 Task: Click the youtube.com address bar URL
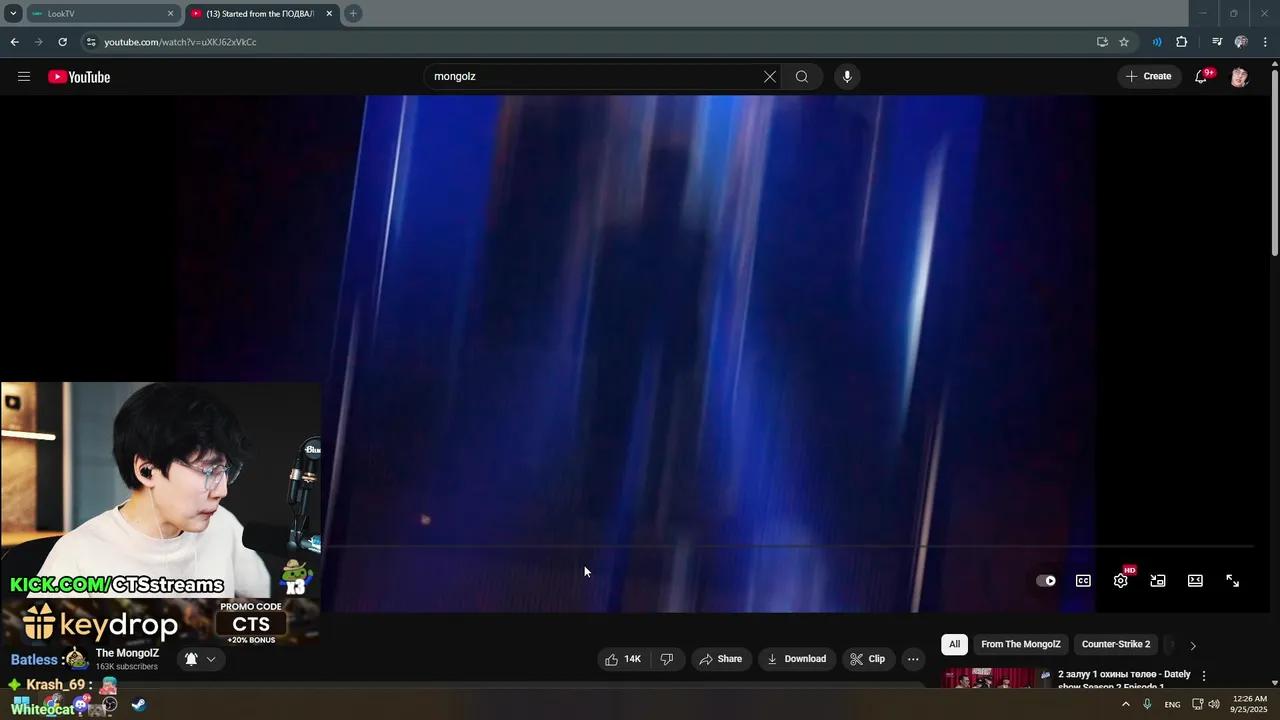tap(180, 42)
